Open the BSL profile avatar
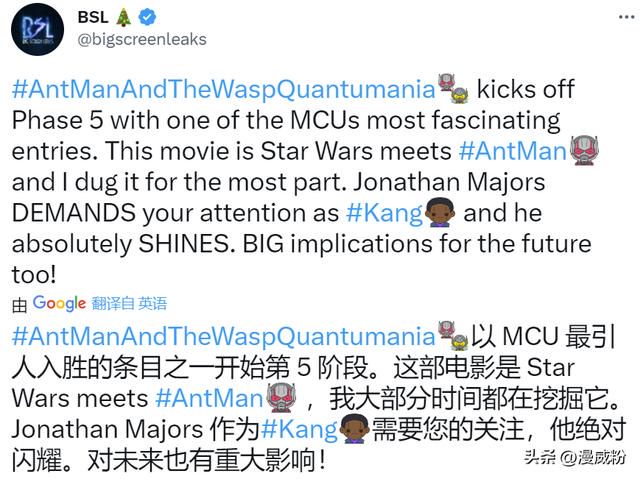This screenshot has width=640, height=479. coord(37,29)
